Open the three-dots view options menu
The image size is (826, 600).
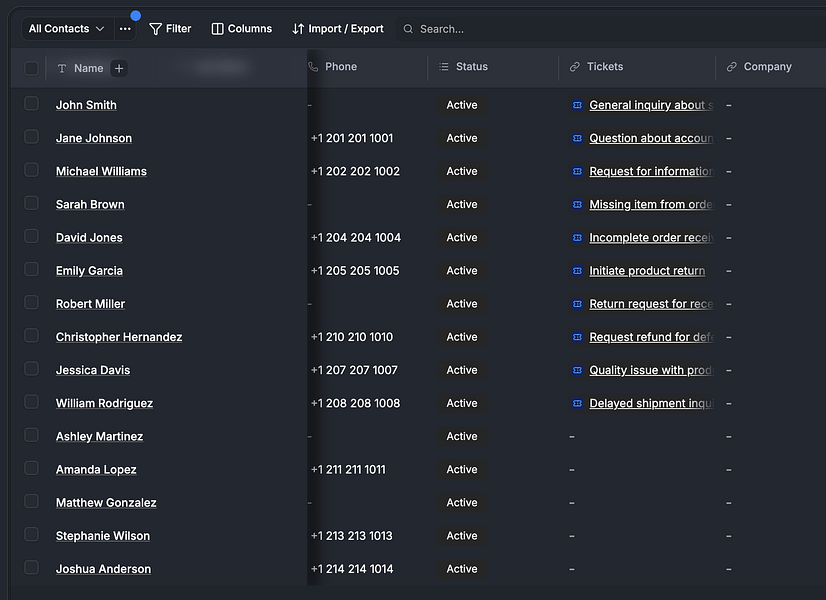pyautogui.click(x=125, y=29)
